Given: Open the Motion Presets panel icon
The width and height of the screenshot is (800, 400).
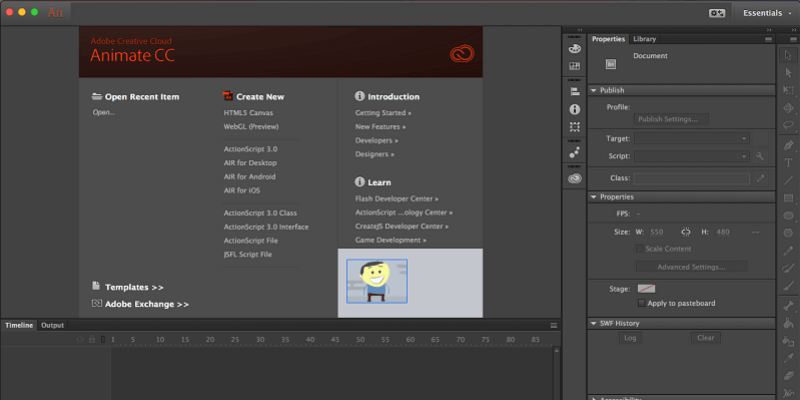Looking at the screenshot, I should (x=574, y=152).
